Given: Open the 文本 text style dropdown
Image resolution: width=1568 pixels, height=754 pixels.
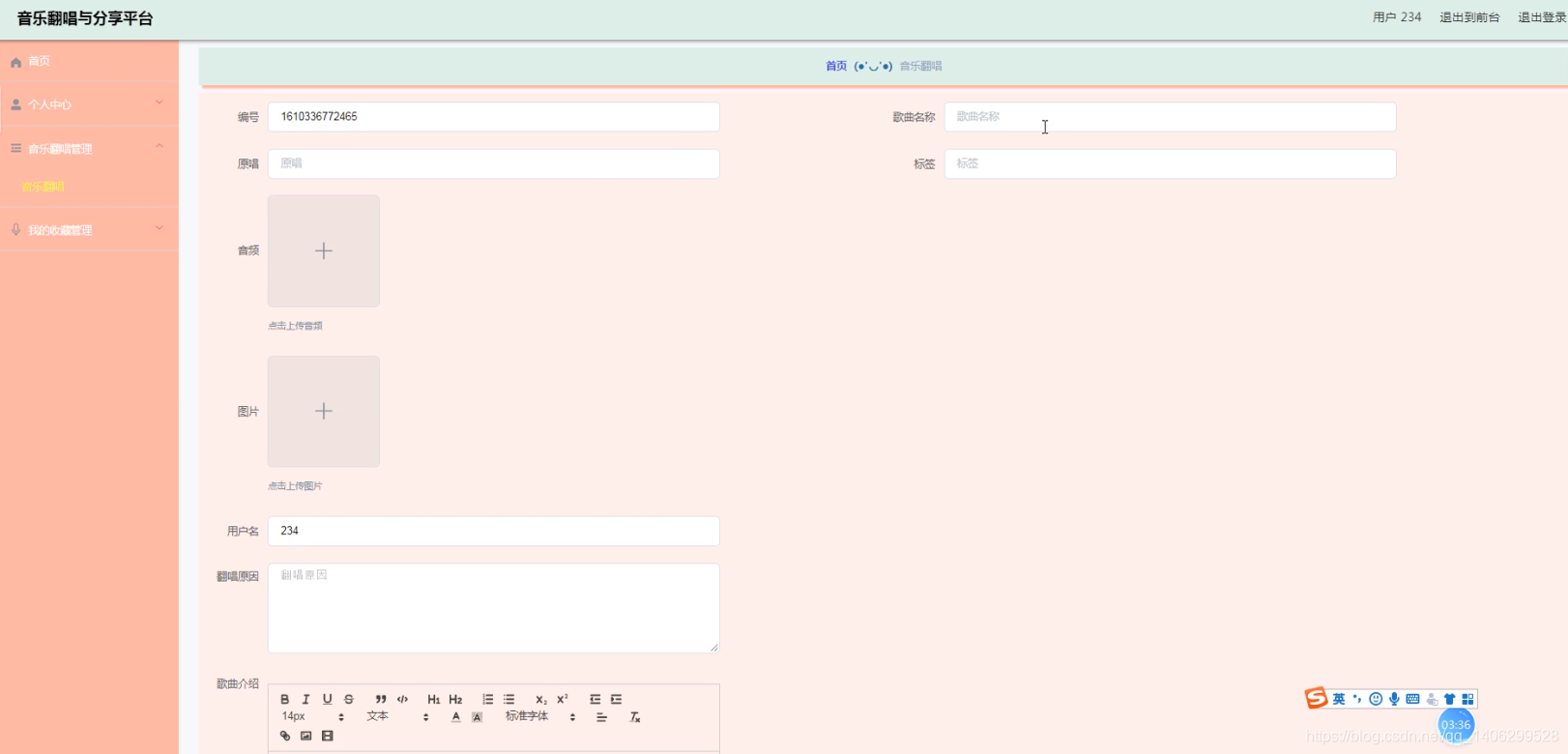Looking at the screenshot, I should click(x=397, y=717).
